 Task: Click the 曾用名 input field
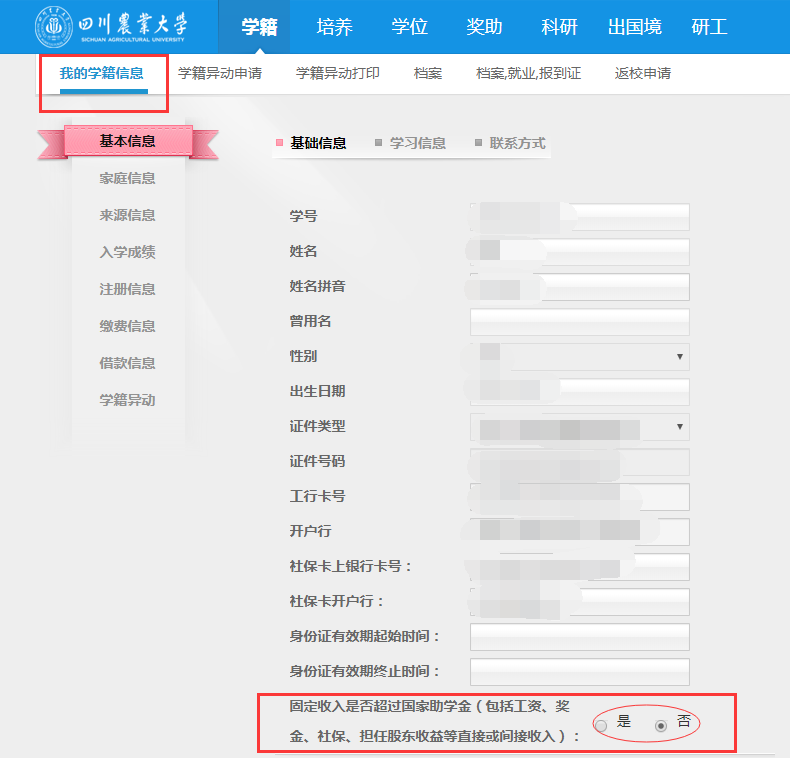[x=580, y=322]
